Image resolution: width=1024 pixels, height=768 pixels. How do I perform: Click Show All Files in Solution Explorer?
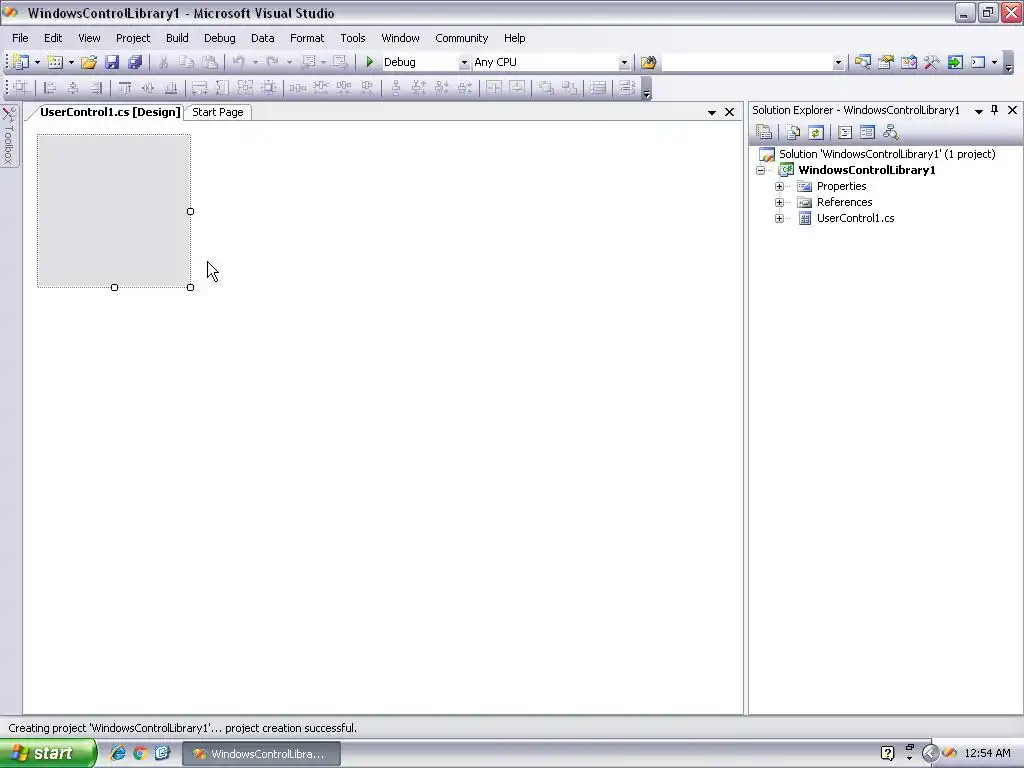click(x=793, y=133)
